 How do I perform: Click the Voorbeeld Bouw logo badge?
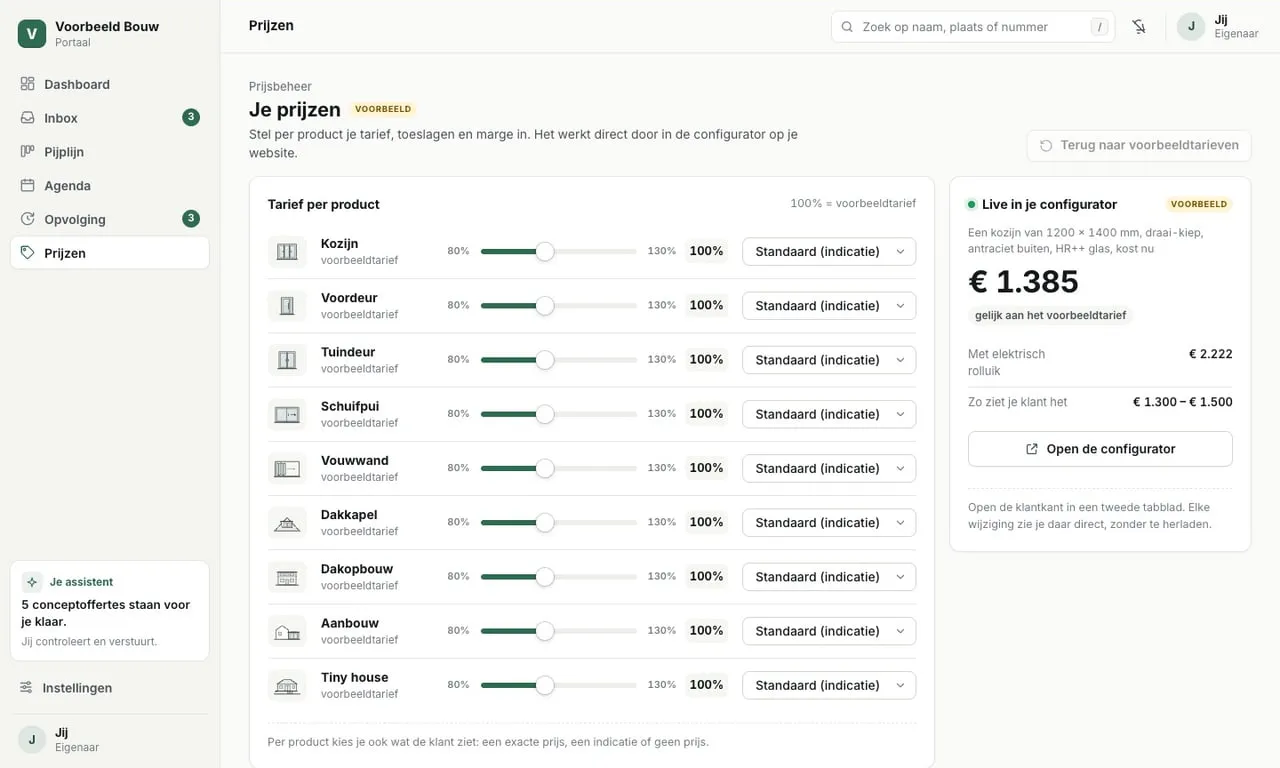(x=32, y=34)
